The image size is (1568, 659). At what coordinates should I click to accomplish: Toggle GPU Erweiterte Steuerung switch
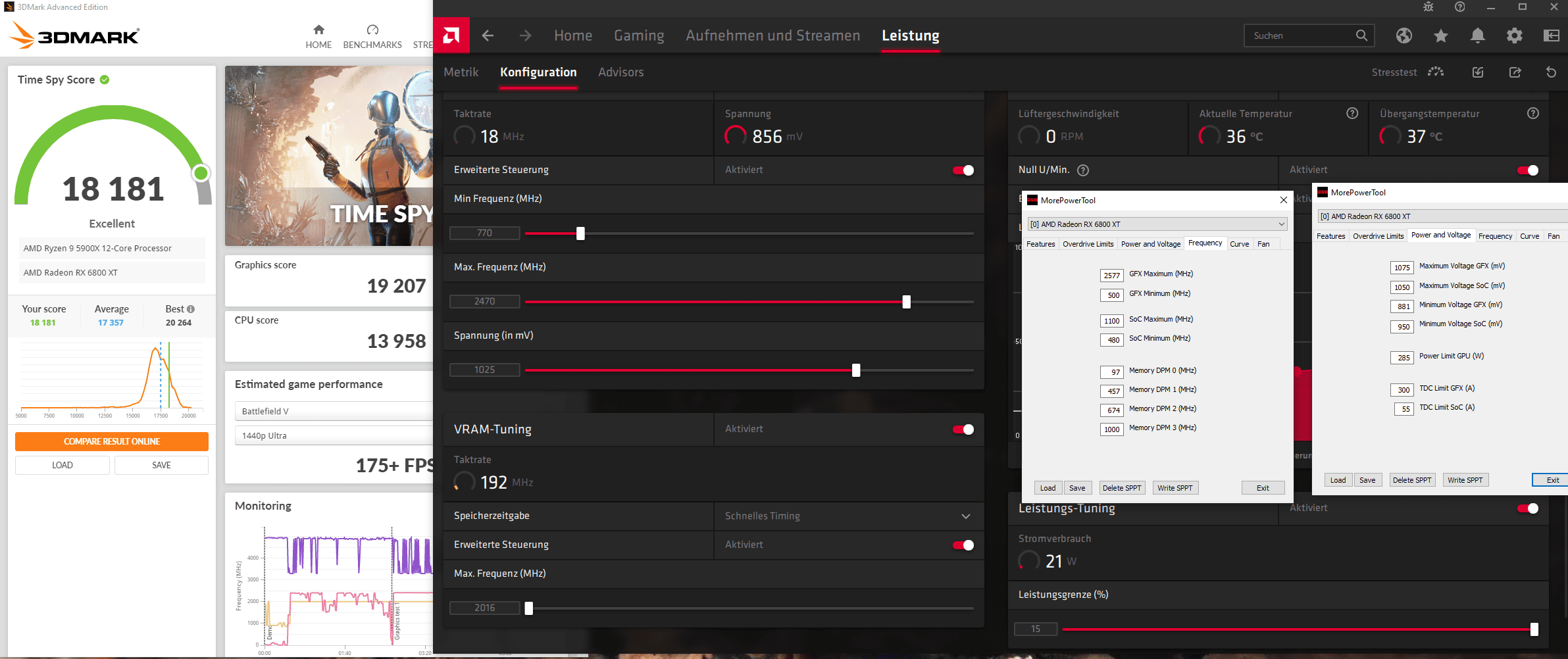click(963, 170)
